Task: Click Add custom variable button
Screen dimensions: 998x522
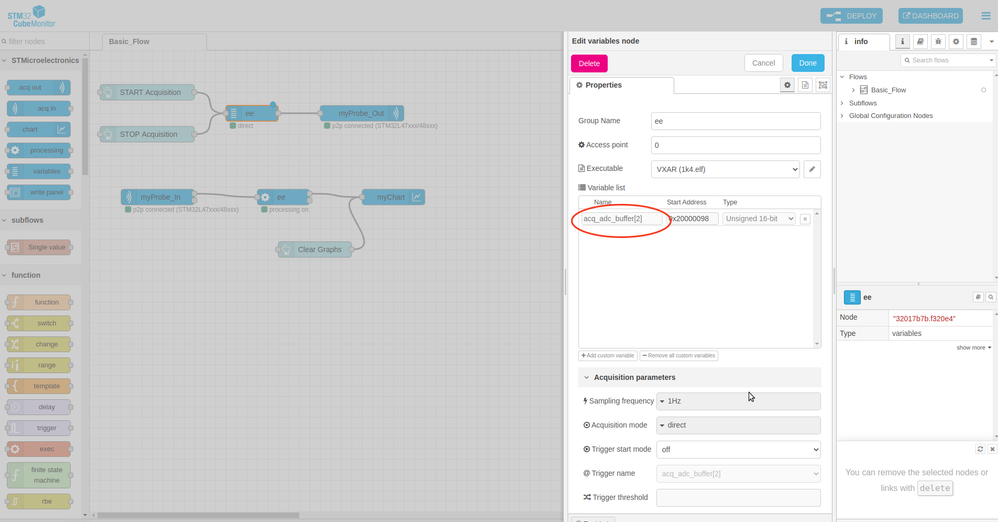Action: coord(608,356)
